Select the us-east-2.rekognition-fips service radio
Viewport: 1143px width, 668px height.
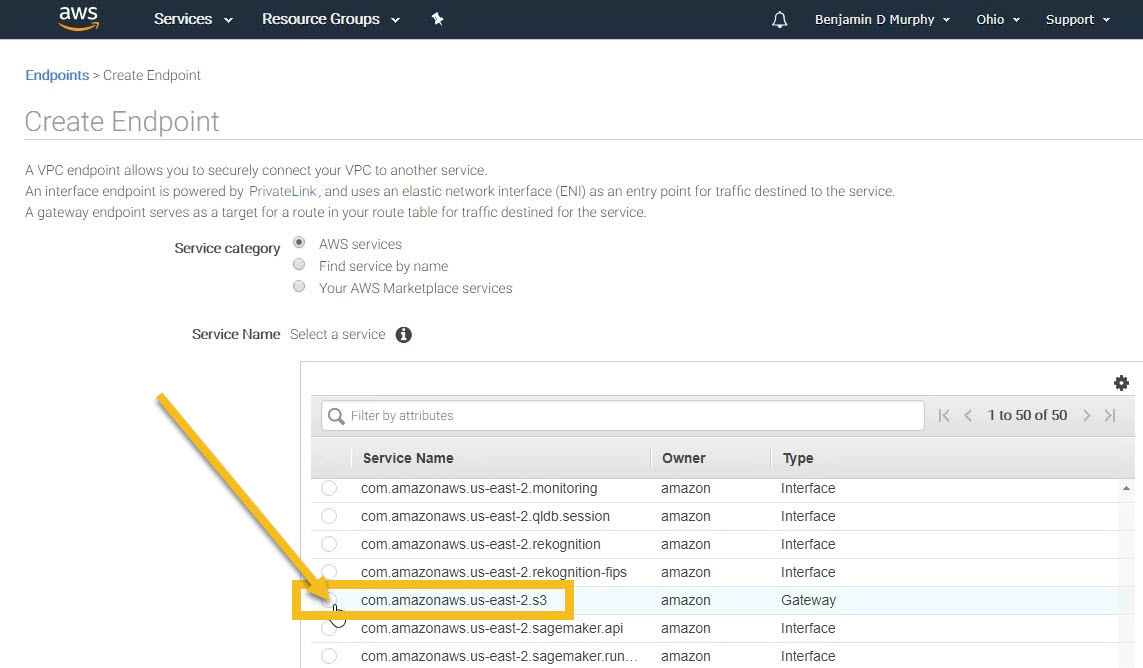point(329,572)
